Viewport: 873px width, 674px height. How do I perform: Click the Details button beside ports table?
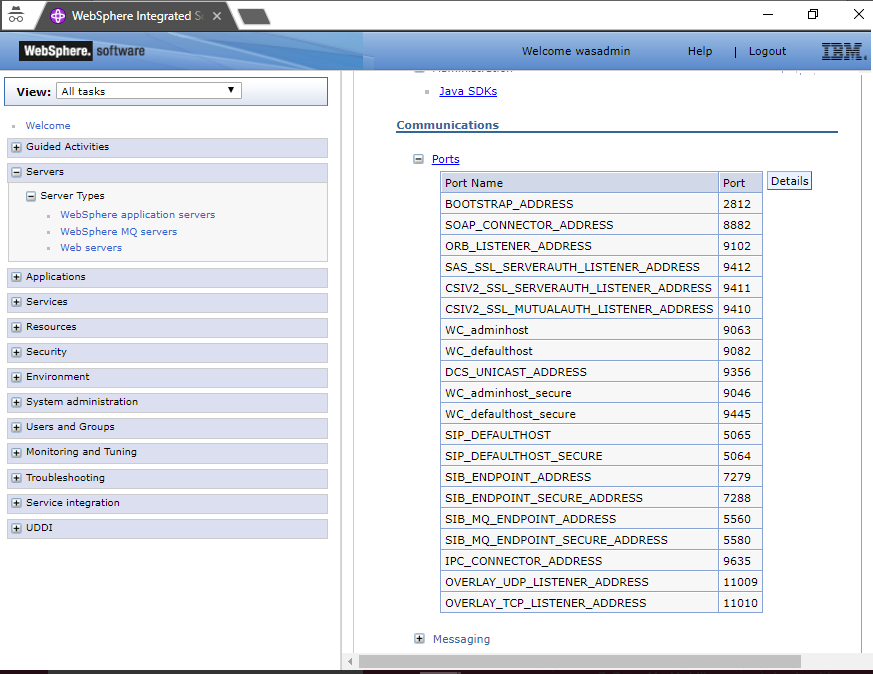tap(789, 181)
